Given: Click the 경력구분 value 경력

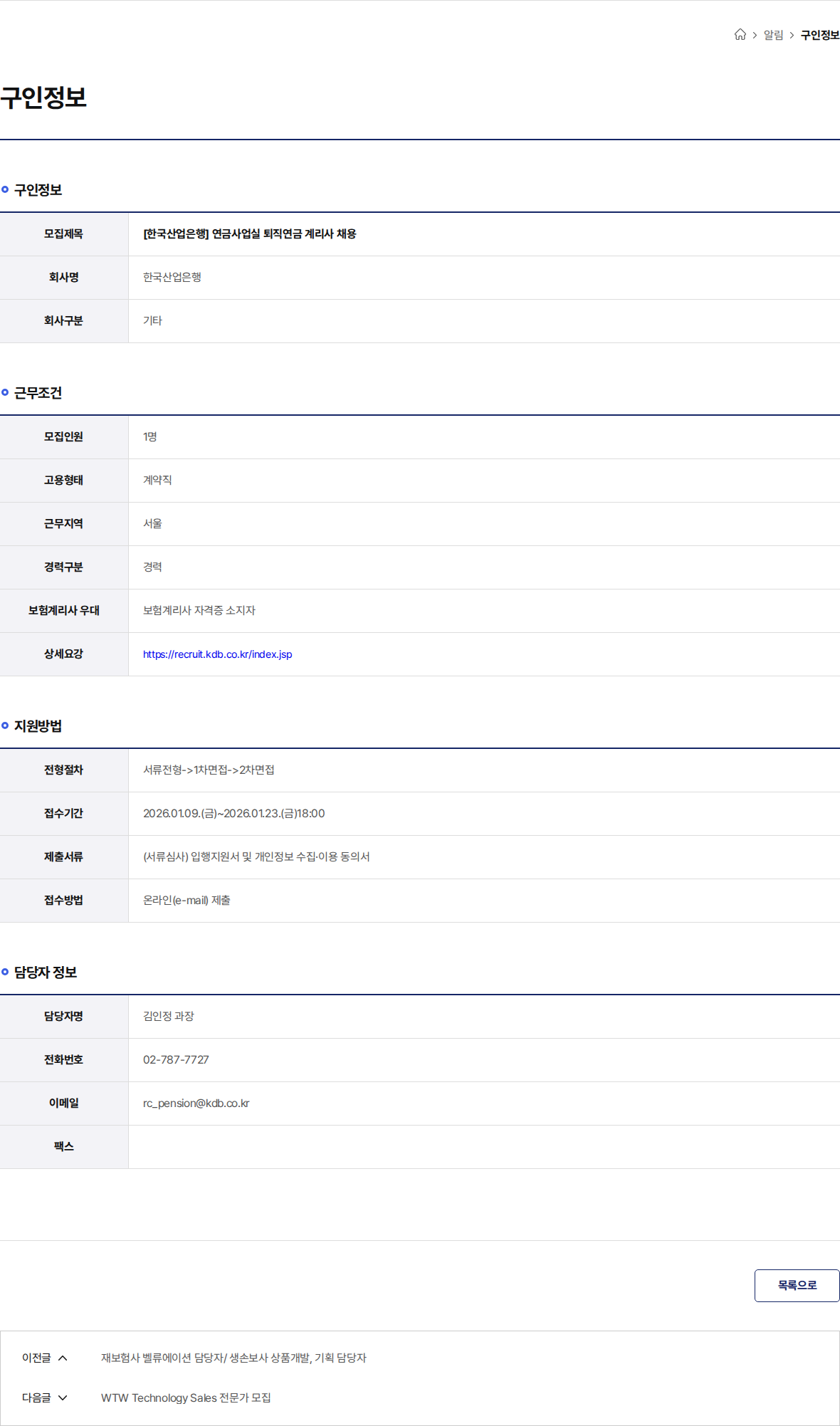Looking at the screenshot, I should (152, 567).
